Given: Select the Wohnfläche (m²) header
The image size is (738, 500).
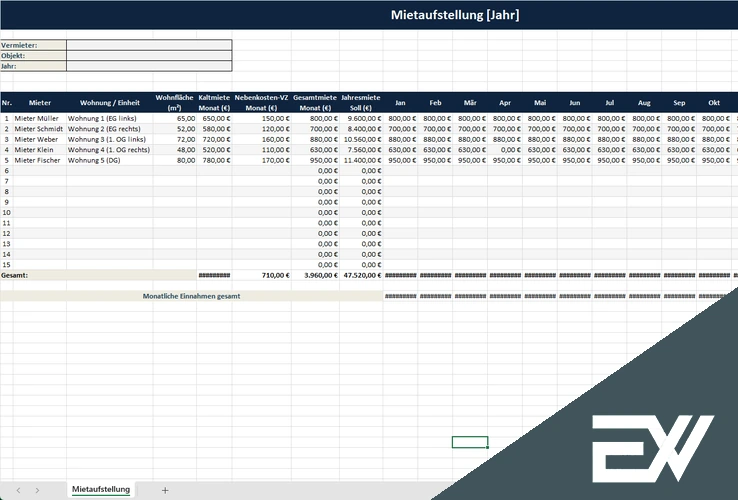Looking at the screenshot, I should pyautogui.click(x=175, y=103).
